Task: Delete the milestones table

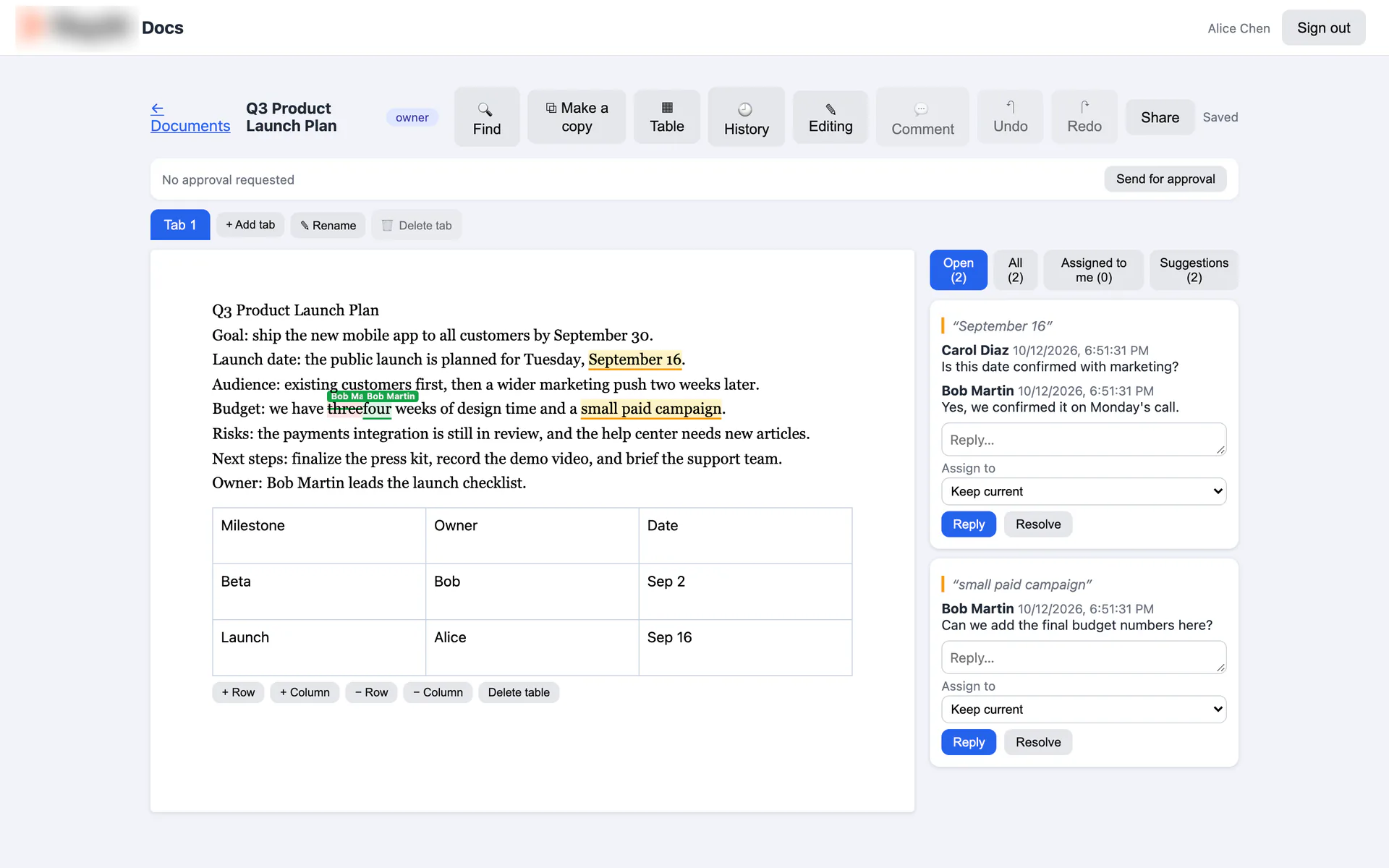Action: coord(519,692)
